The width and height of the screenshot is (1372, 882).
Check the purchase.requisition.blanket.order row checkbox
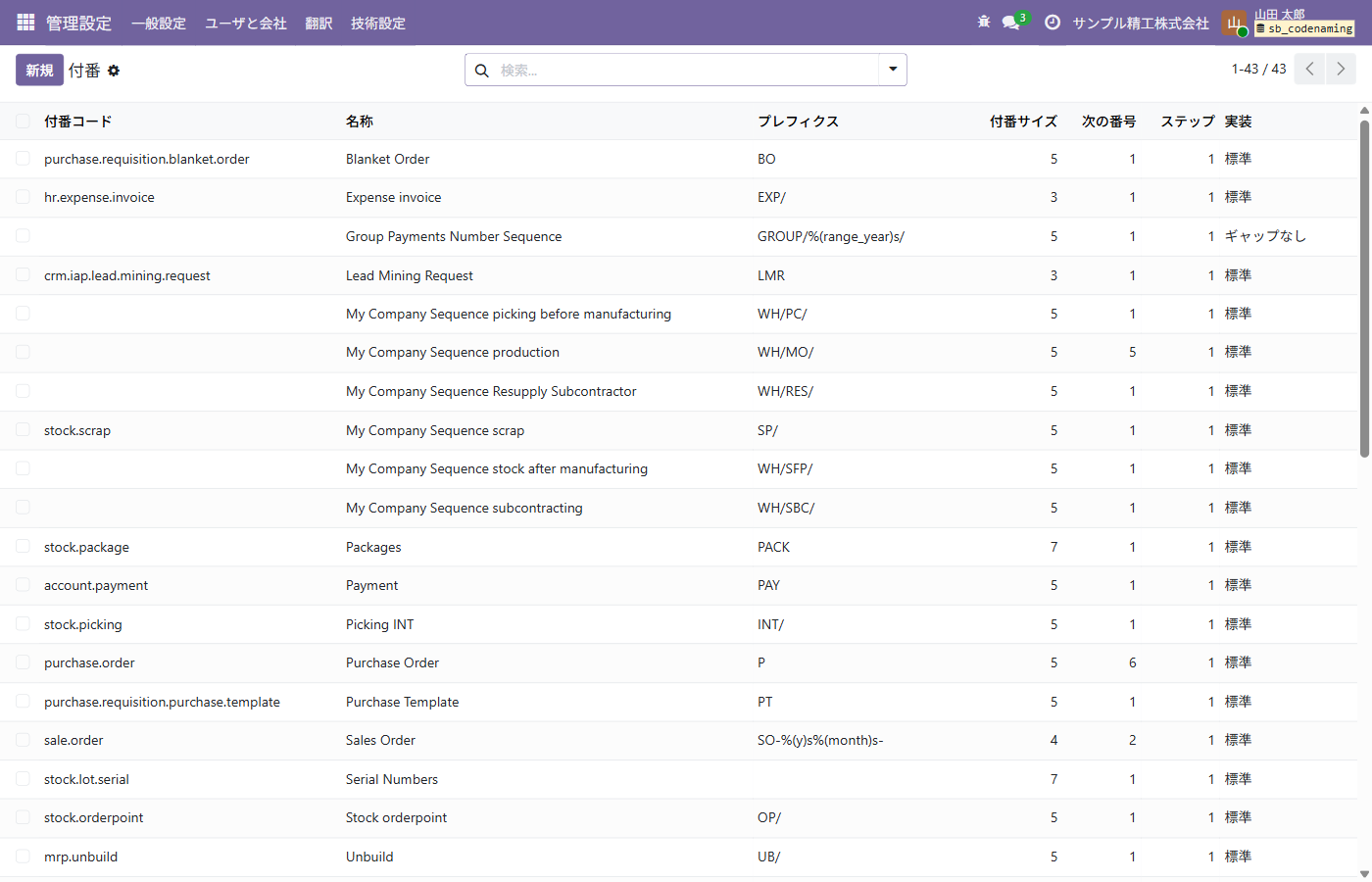[23, 159]
